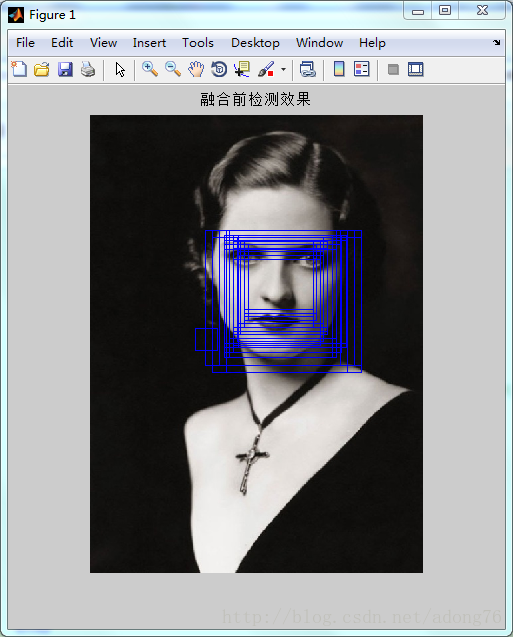513x637 pixels.
Task: Toggle the Data Cursor tool
Action: [242, 69]
